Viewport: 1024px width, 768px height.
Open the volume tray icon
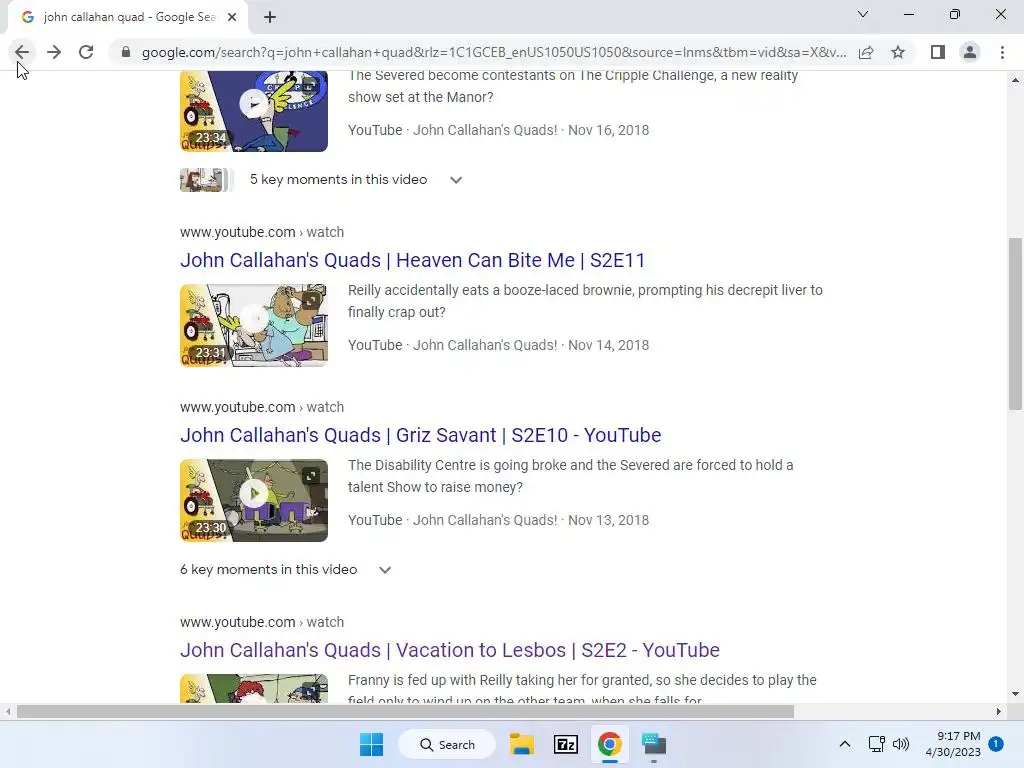901,744
